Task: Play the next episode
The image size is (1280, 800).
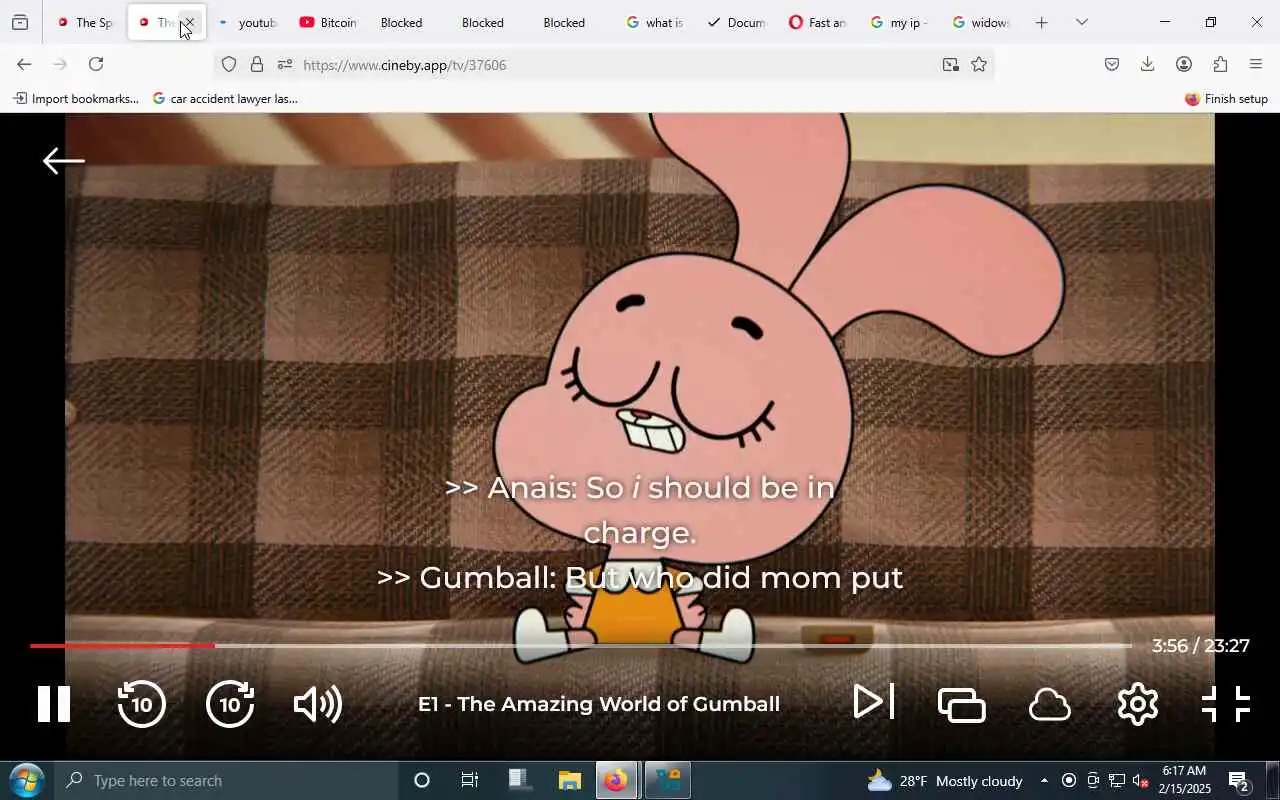Action: 873,702
